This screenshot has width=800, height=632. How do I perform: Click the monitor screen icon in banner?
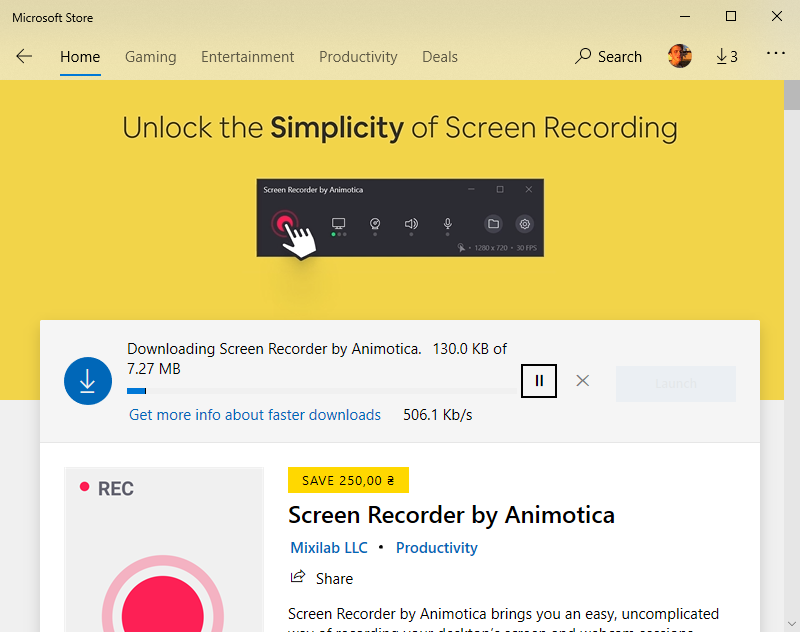click(338, 223)
